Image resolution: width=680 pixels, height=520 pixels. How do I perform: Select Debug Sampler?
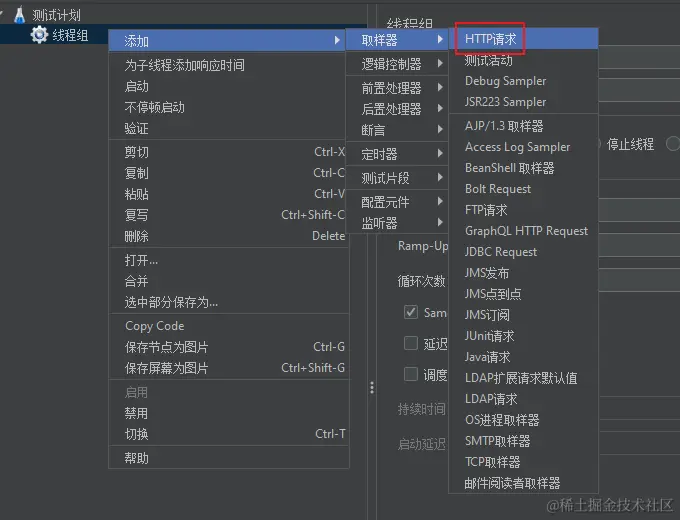(x=523, y=81)
